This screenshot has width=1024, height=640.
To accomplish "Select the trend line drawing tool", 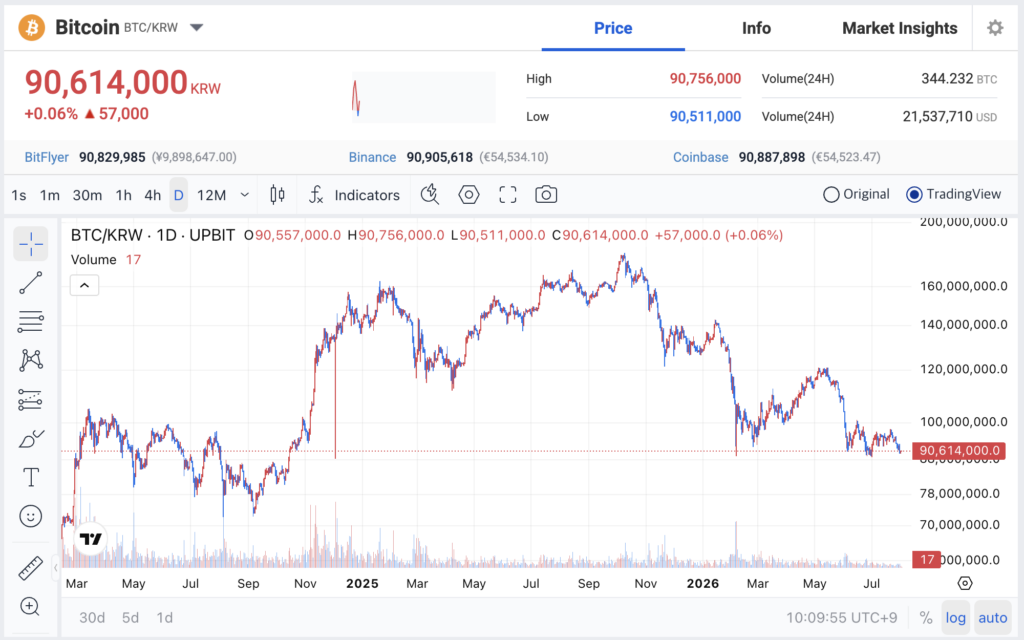I will point(31,283).
